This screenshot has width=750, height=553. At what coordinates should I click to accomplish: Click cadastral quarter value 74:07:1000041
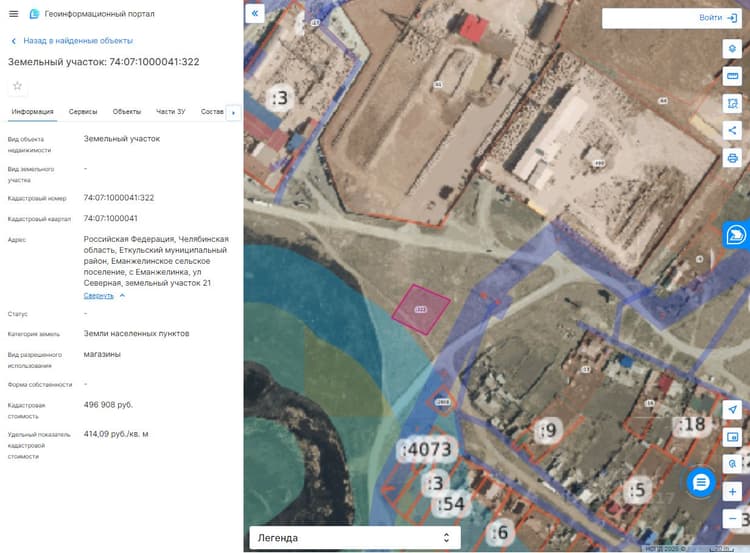[x=110, y=219]
